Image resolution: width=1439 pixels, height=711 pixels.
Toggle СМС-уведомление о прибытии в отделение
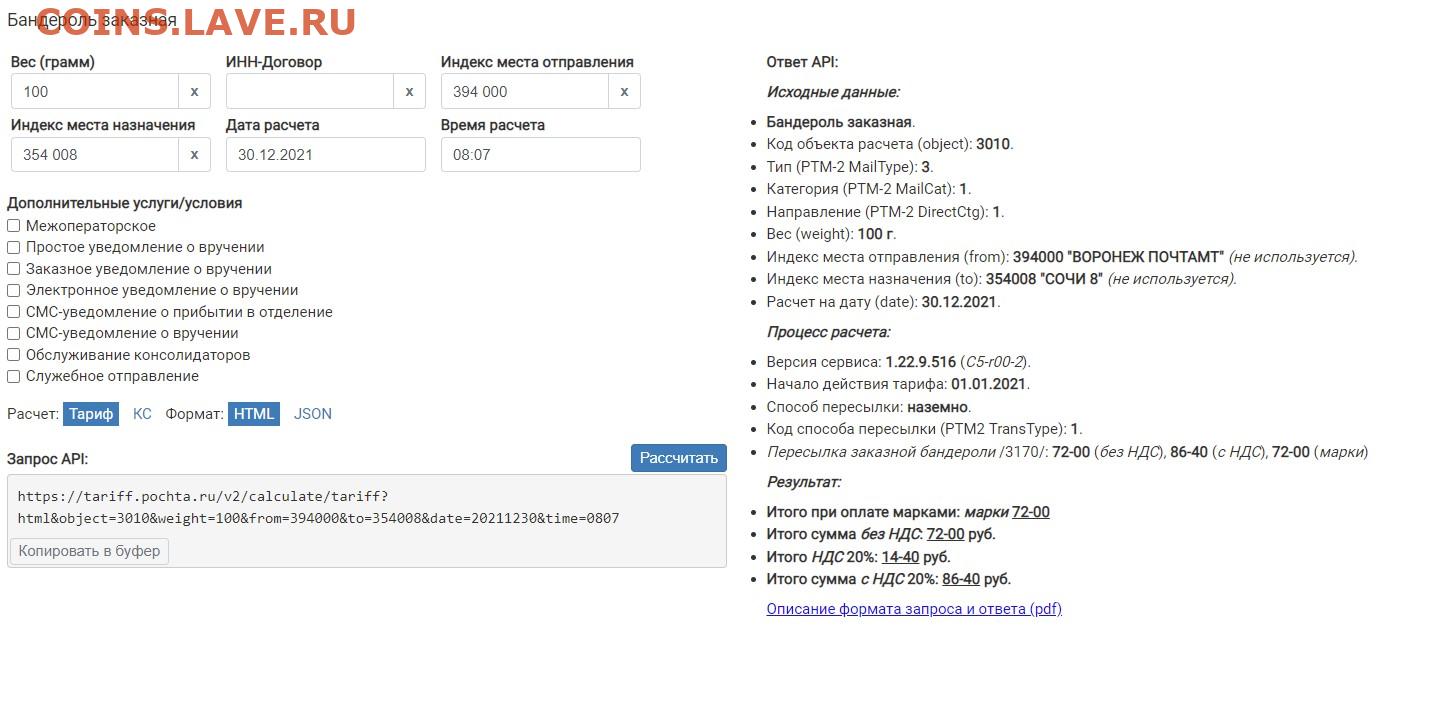pyautogui.click(x=14, y=312)
